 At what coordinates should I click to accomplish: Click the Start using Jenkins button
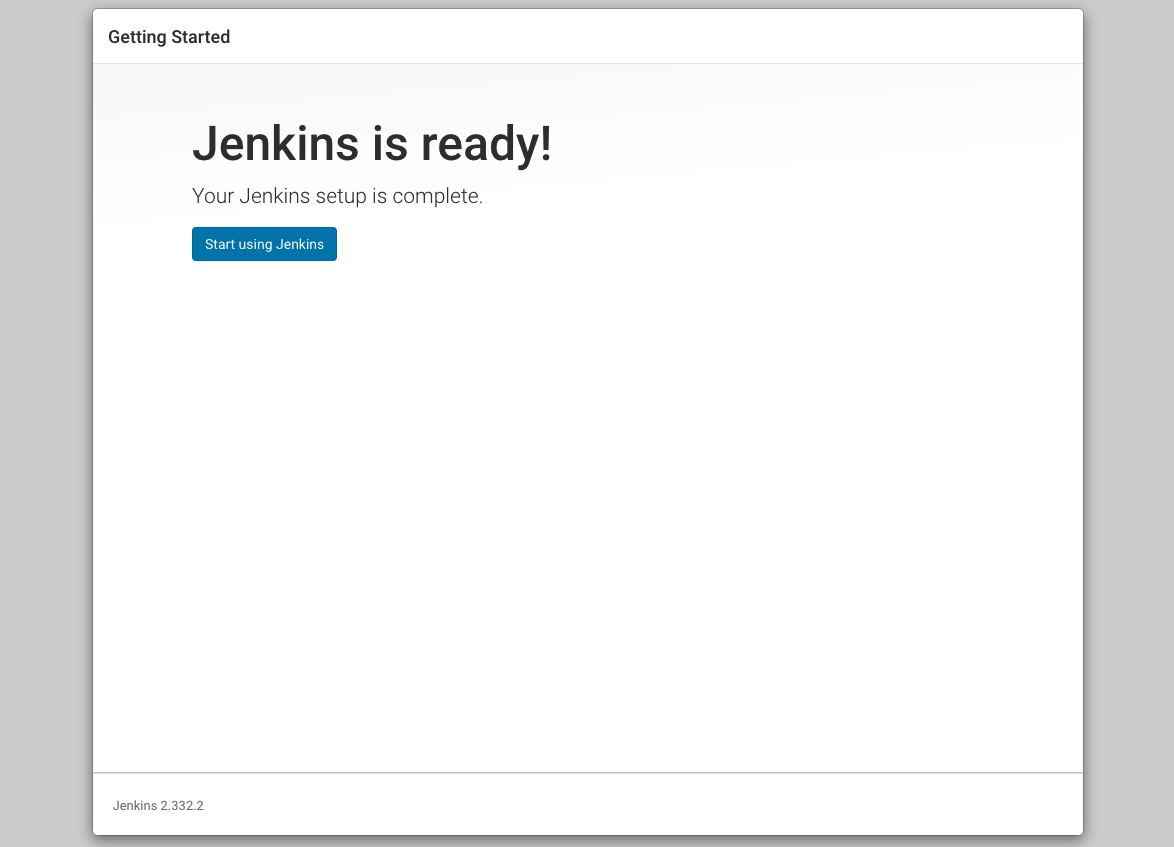[x=264, y=244]
